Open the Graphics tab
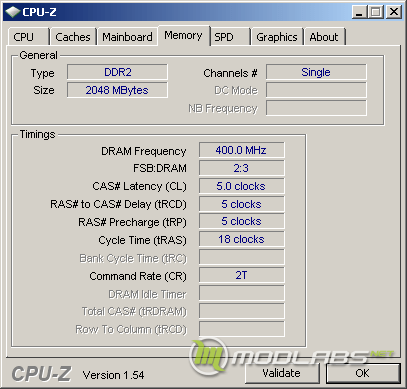Viewport: 407px width, 389px height. coord(277,37)
